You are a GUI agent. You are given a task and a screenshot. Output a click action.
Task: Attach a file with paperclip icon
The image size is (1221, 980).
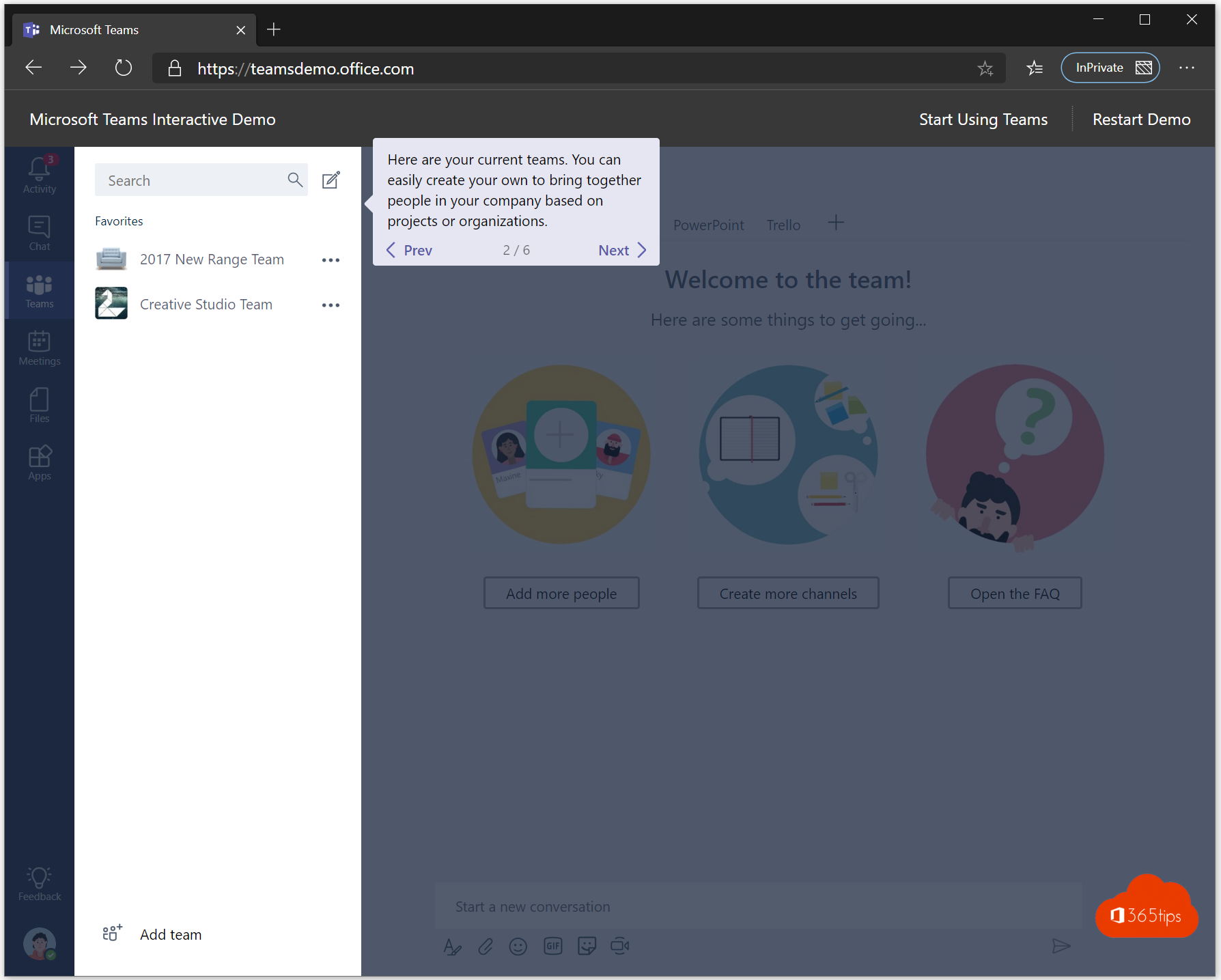pyautogui.click(x=486, y=946)
